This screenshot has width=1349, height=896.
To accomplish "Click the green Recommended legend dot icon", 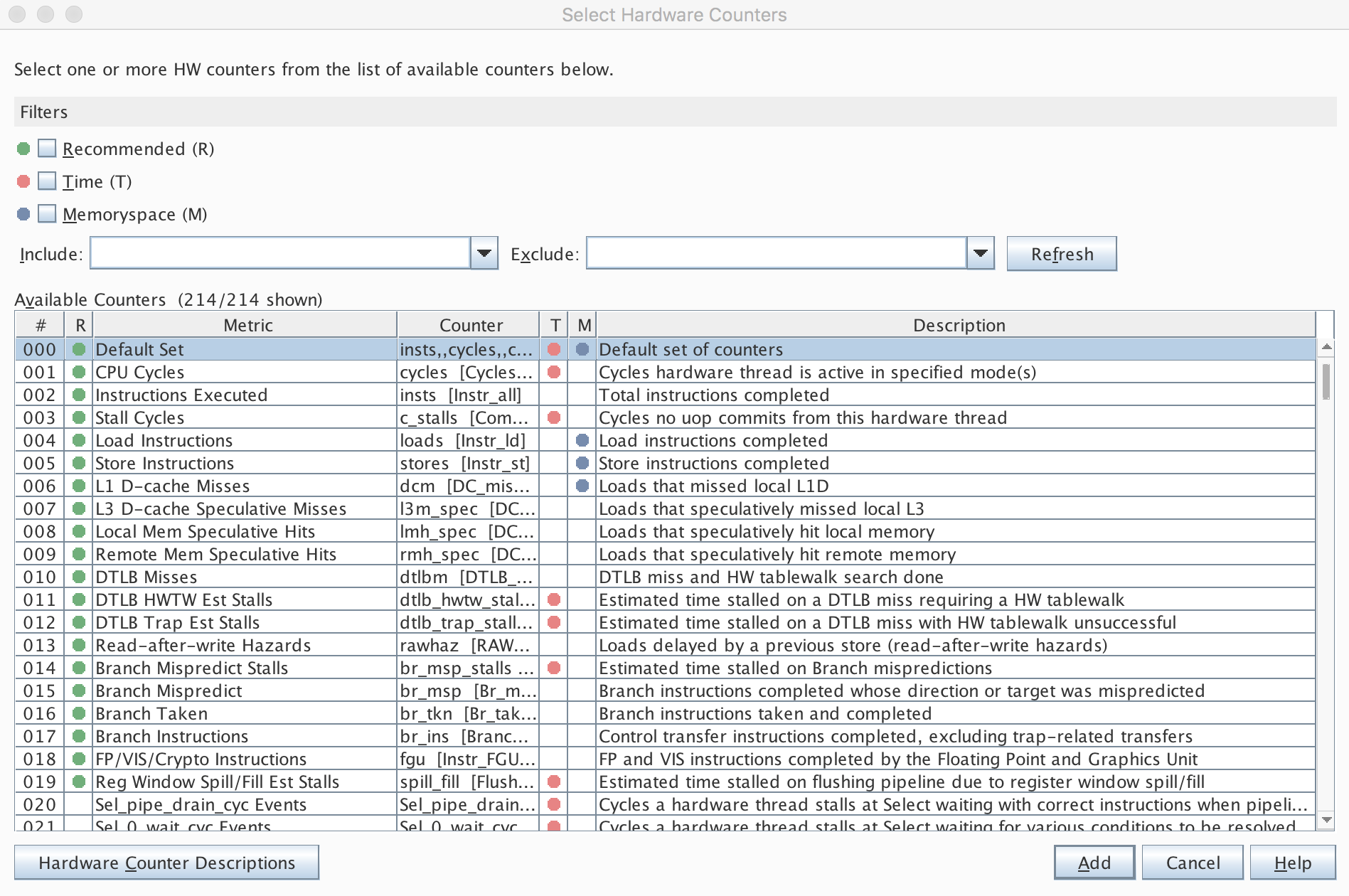I will tap(23, 149).
